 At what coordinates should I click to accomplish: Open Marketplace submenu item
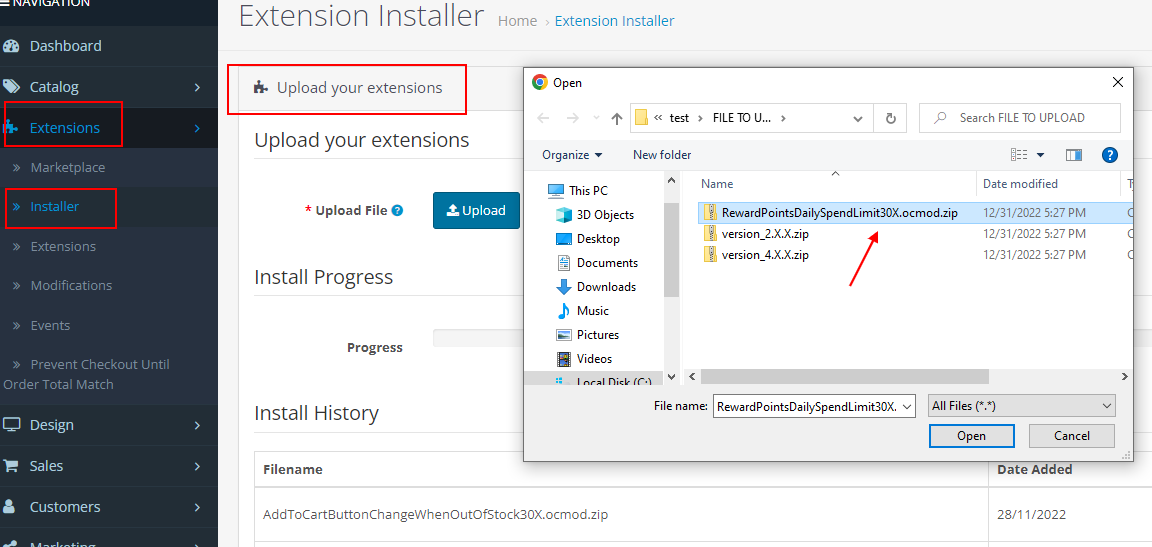pyautogui.click(x=67, y=167)
